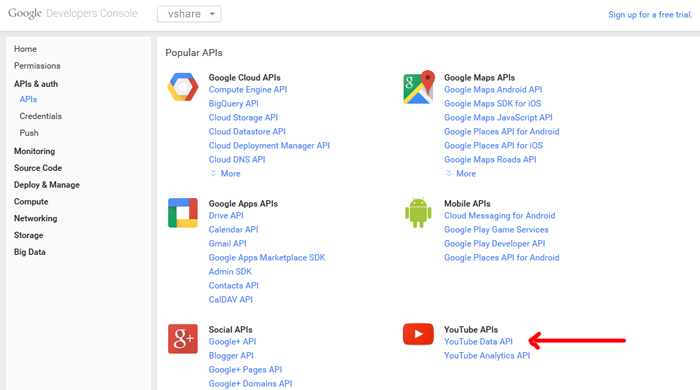Open Permissions in sidebar
The image size is (700, 390).
click(37, 66)
